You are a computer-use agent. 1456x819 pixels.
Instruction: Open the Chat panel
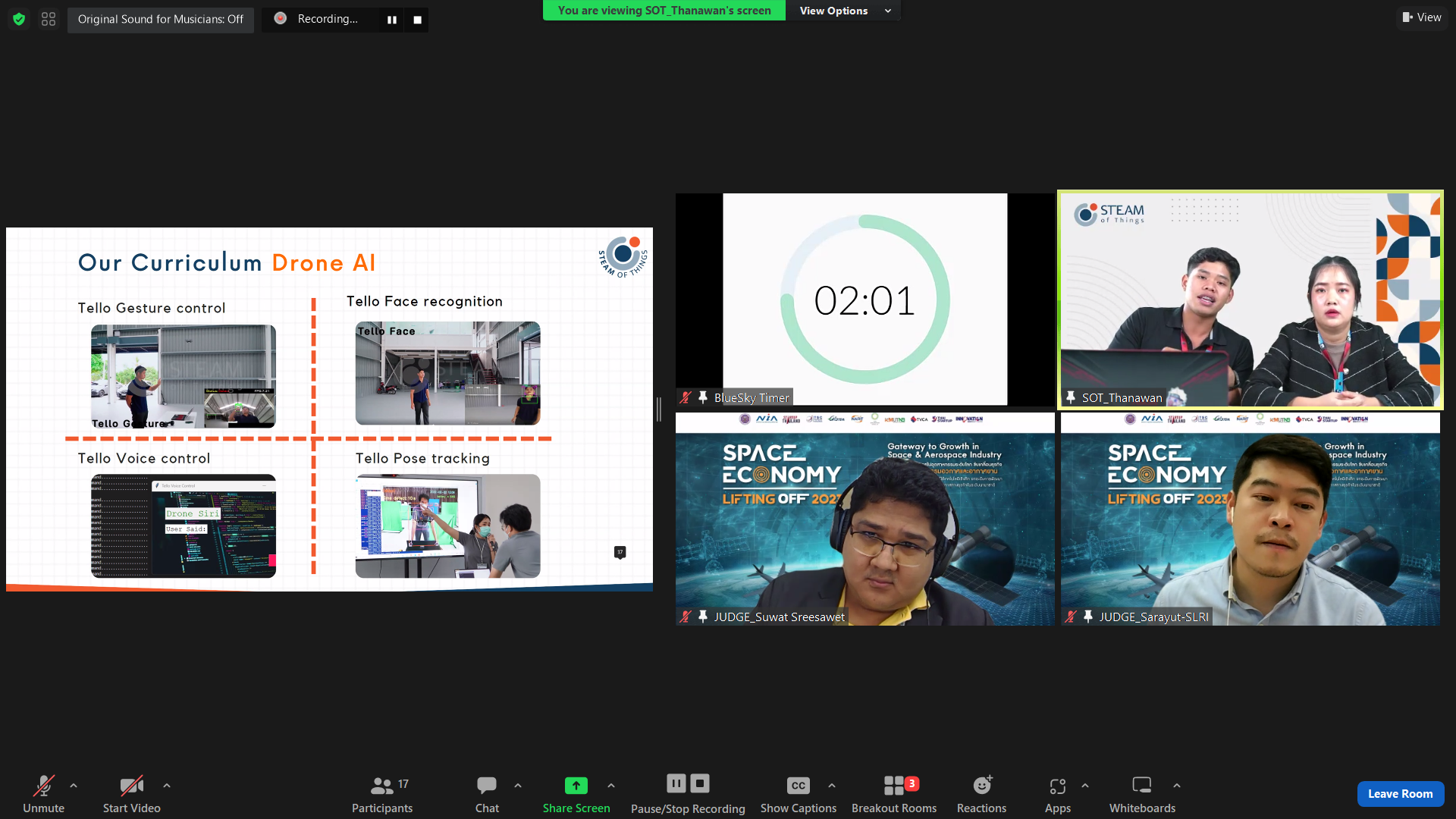[487, 794]
